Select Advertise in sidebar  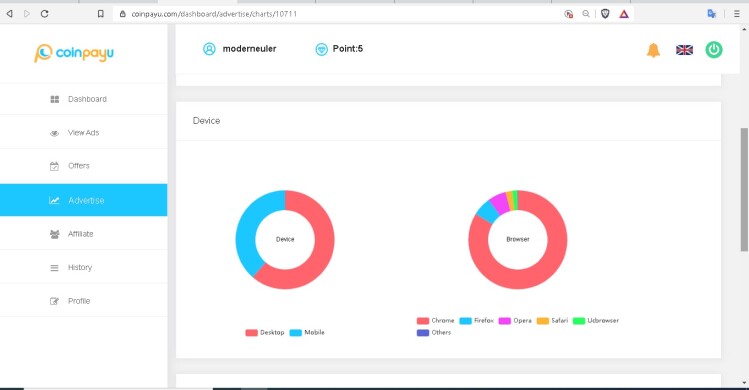coord(84,200)
